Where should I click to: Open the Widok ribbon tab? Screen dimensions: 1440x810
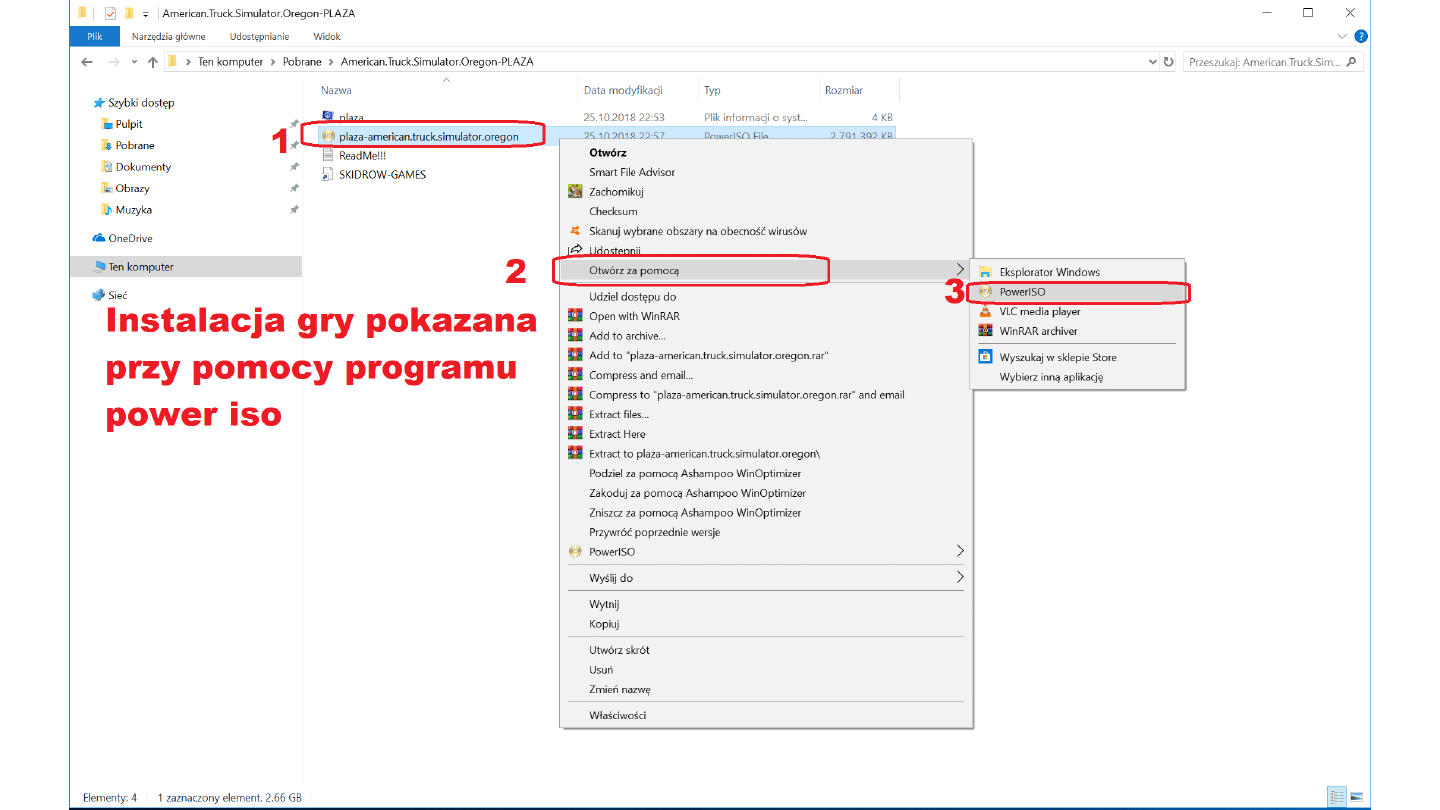pyautogui.click(x=327, y=36)
